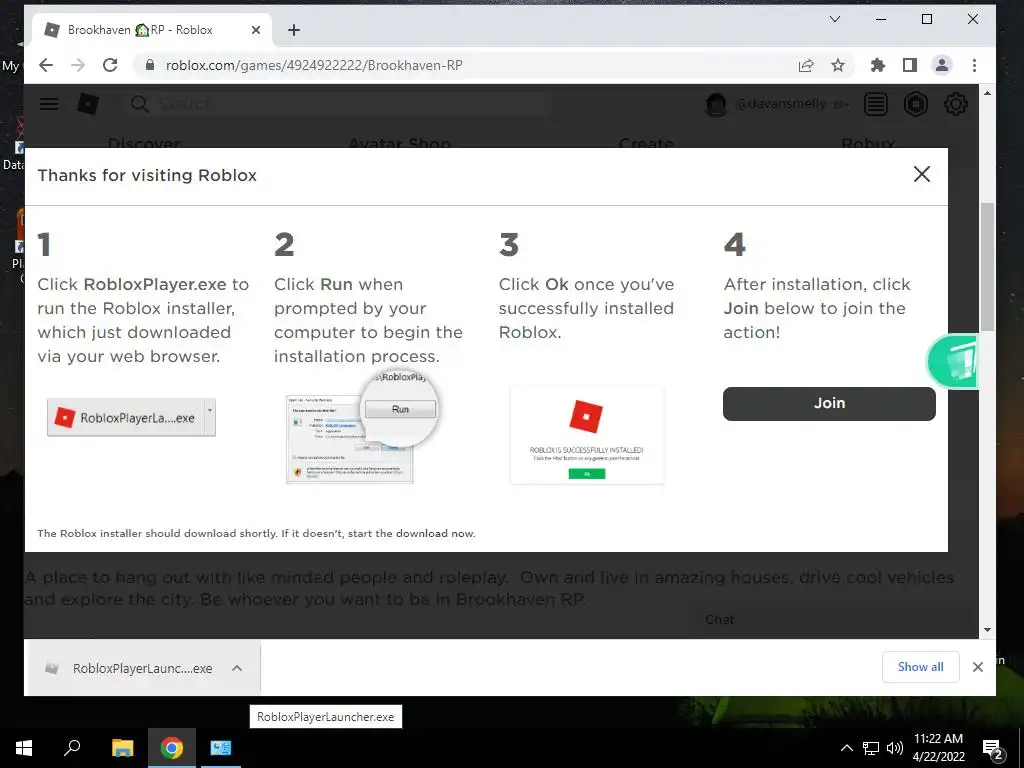Click the Chrome forward arrow
The image size is (1024, 768).
pyautogui.click(x=78, y=65)
